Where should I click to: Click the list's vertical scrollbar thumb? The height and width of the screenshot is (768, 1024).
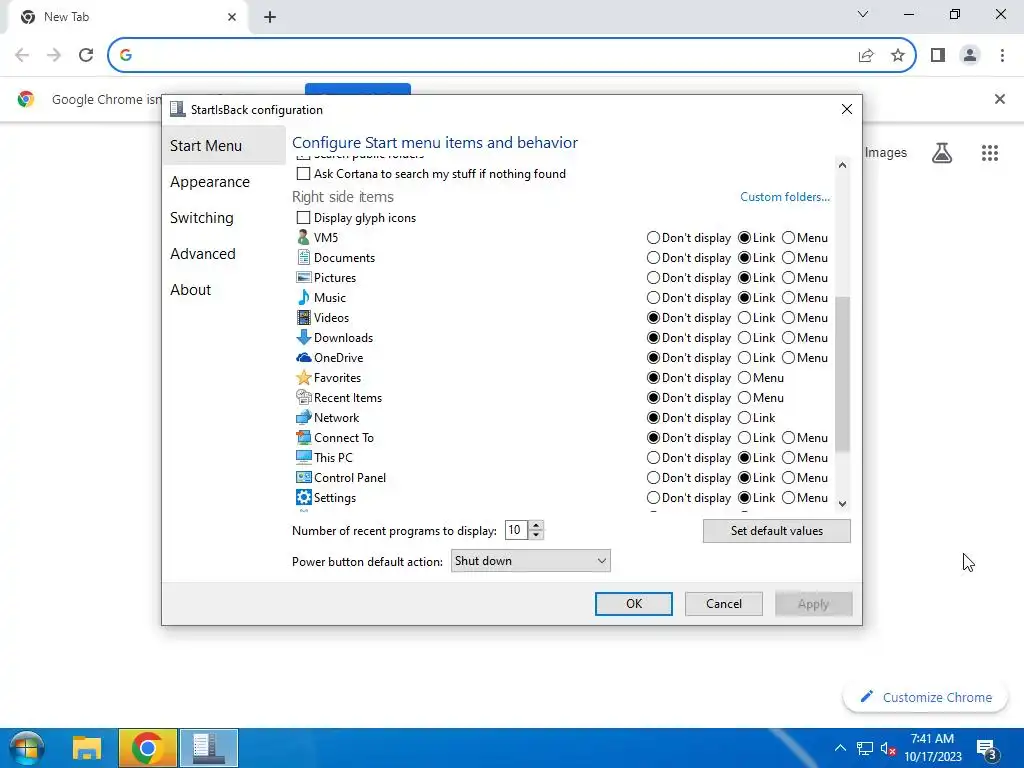(842, 374)
